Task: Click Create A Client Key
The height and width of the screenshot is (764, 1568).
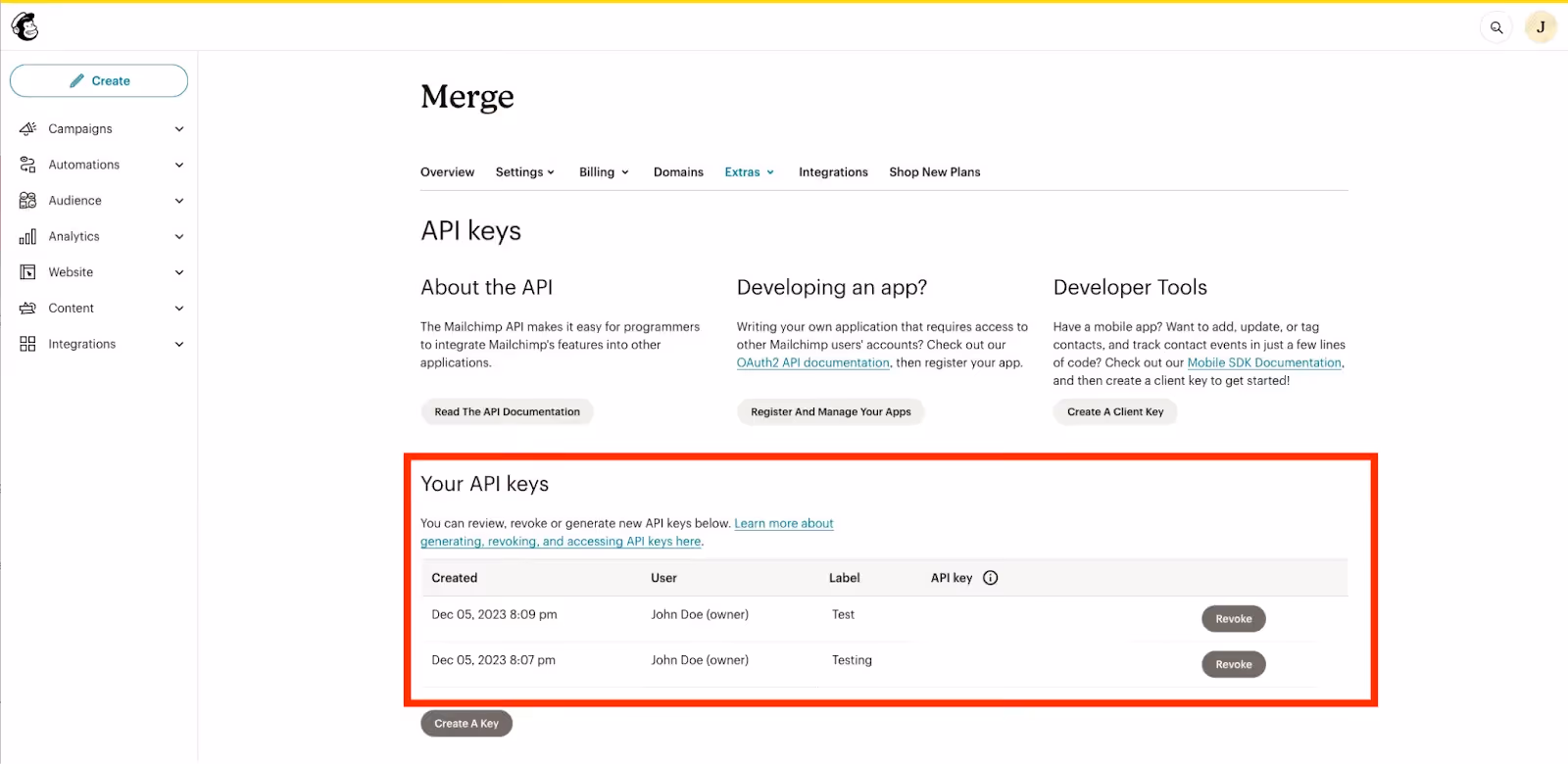Action: pos(1115,412)
